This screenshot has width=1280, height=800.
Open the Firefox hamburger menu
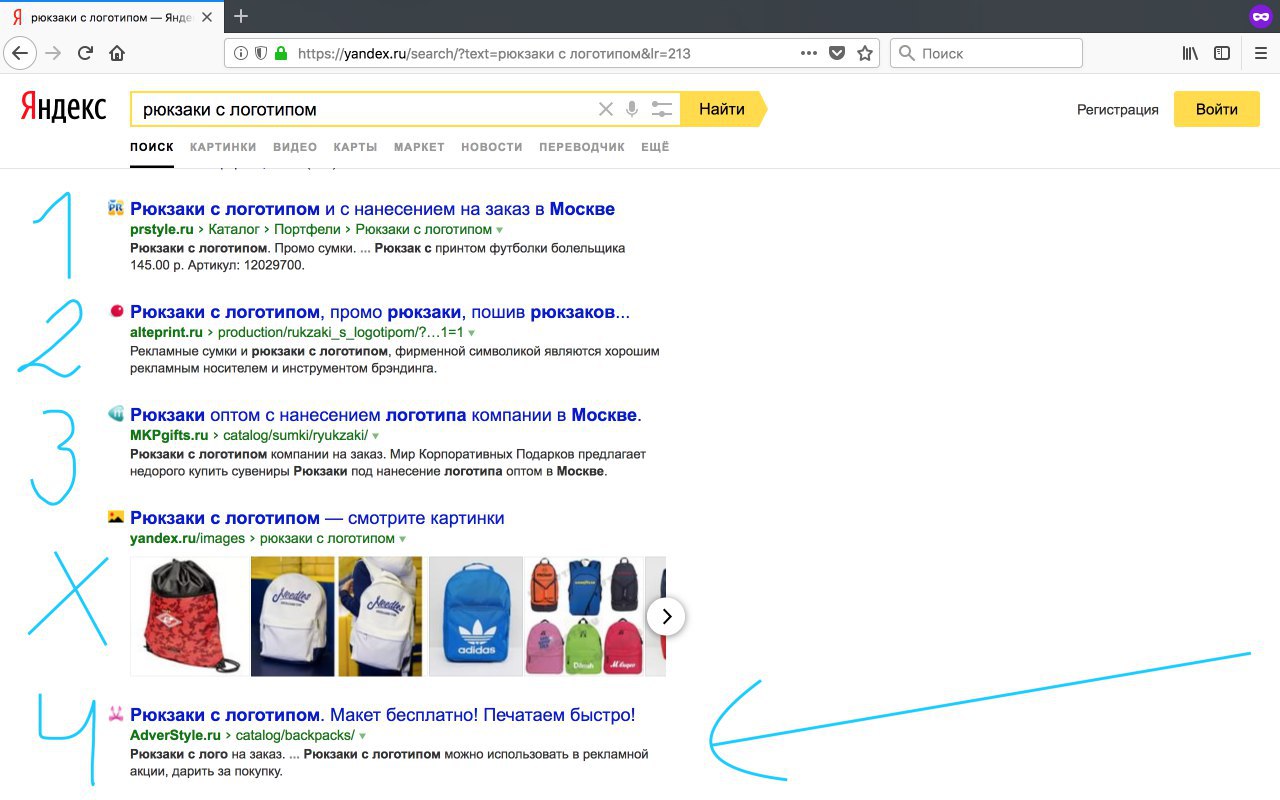pos(1260,53)
